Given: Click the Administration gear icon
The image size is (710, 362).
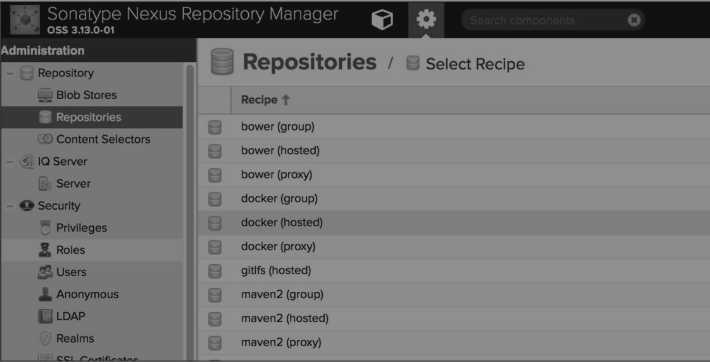Looking at the screenshot, I should coord(426,19).
